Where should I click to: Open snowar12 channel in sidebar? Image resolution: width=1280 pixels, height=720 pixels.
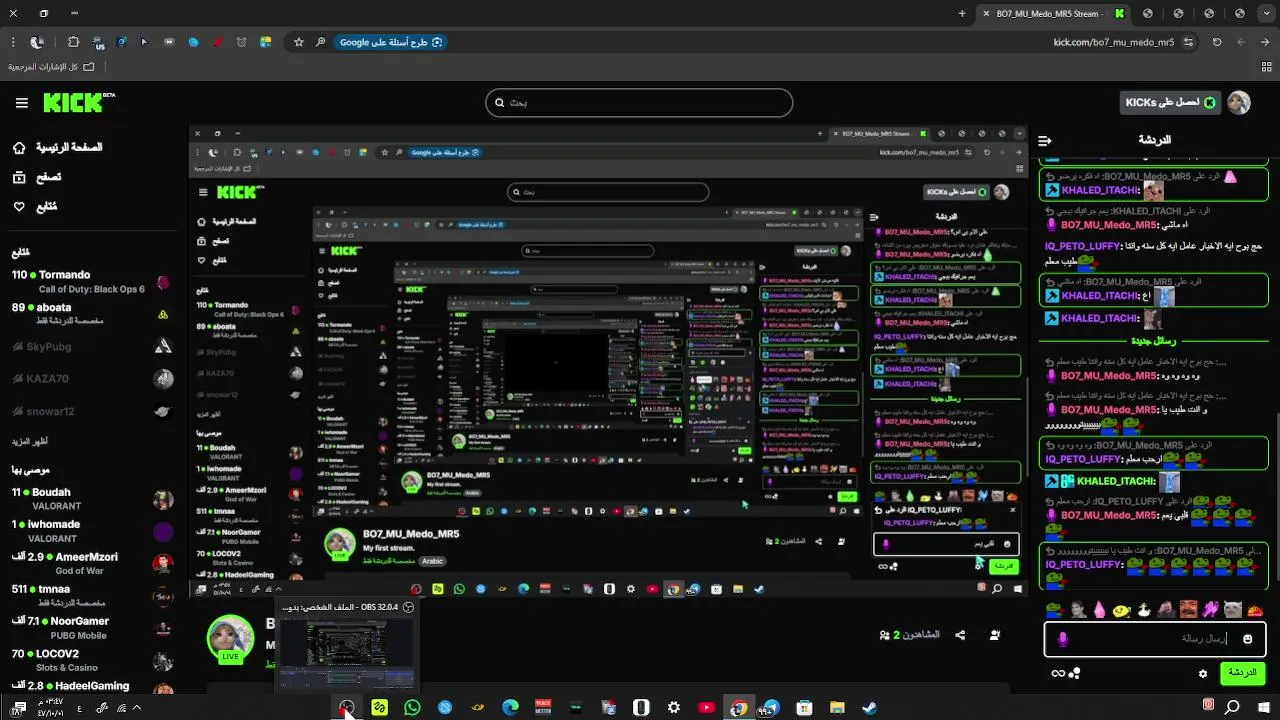[90, 411]
